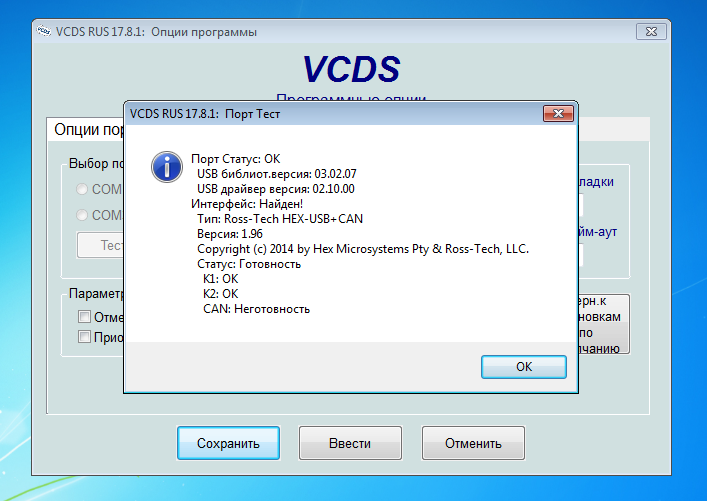The width and height of the screenshot is (707, 501).
Task: Close the Порт Тест dialog with red X
Action: [558, 114]
